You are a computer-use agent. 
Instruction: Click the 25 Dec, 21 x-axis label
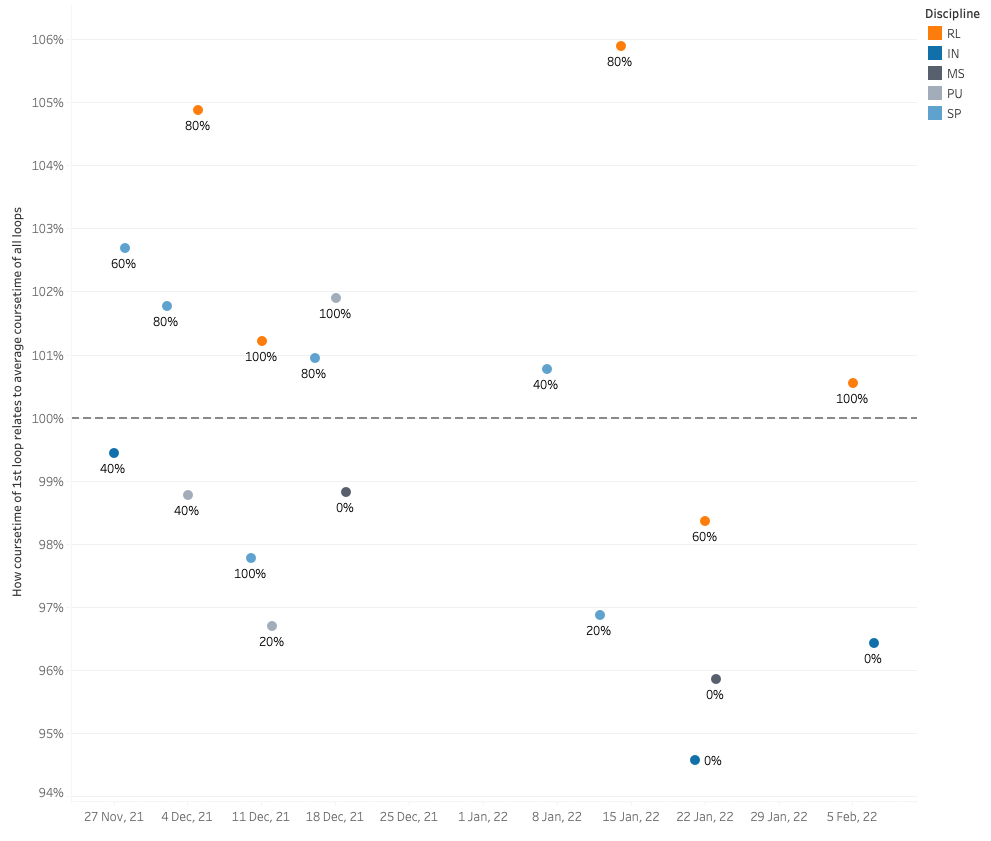tap(409, 817)
